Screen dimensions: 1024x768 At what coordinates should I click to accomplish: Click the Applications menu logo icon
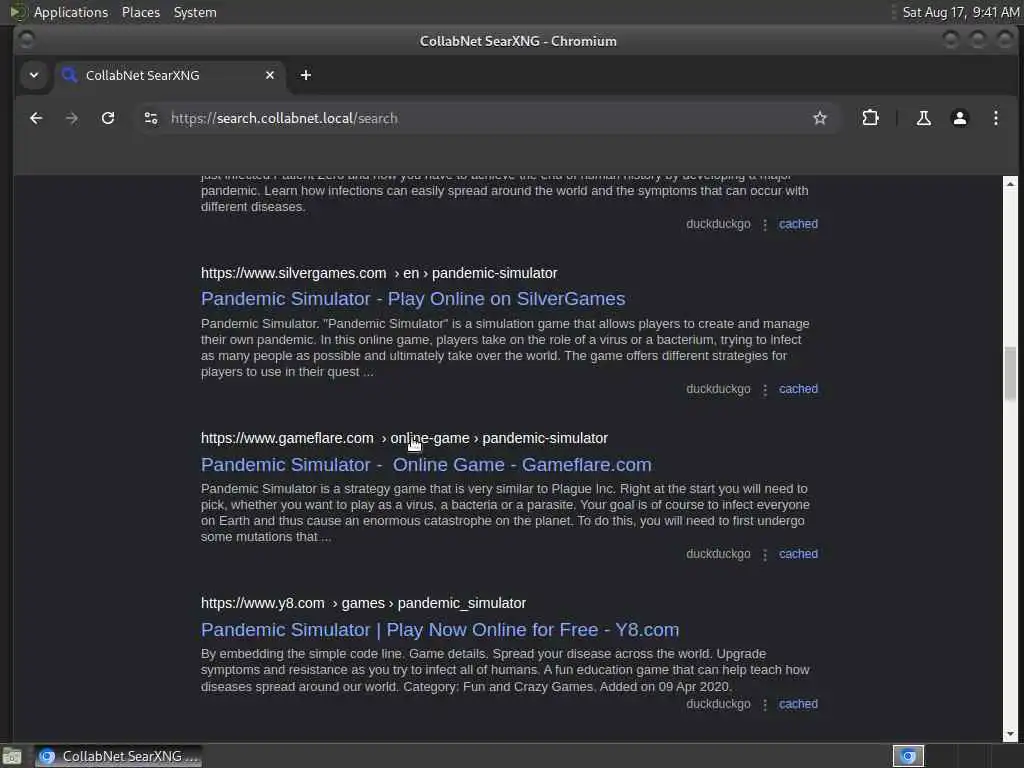pos(18,12)
